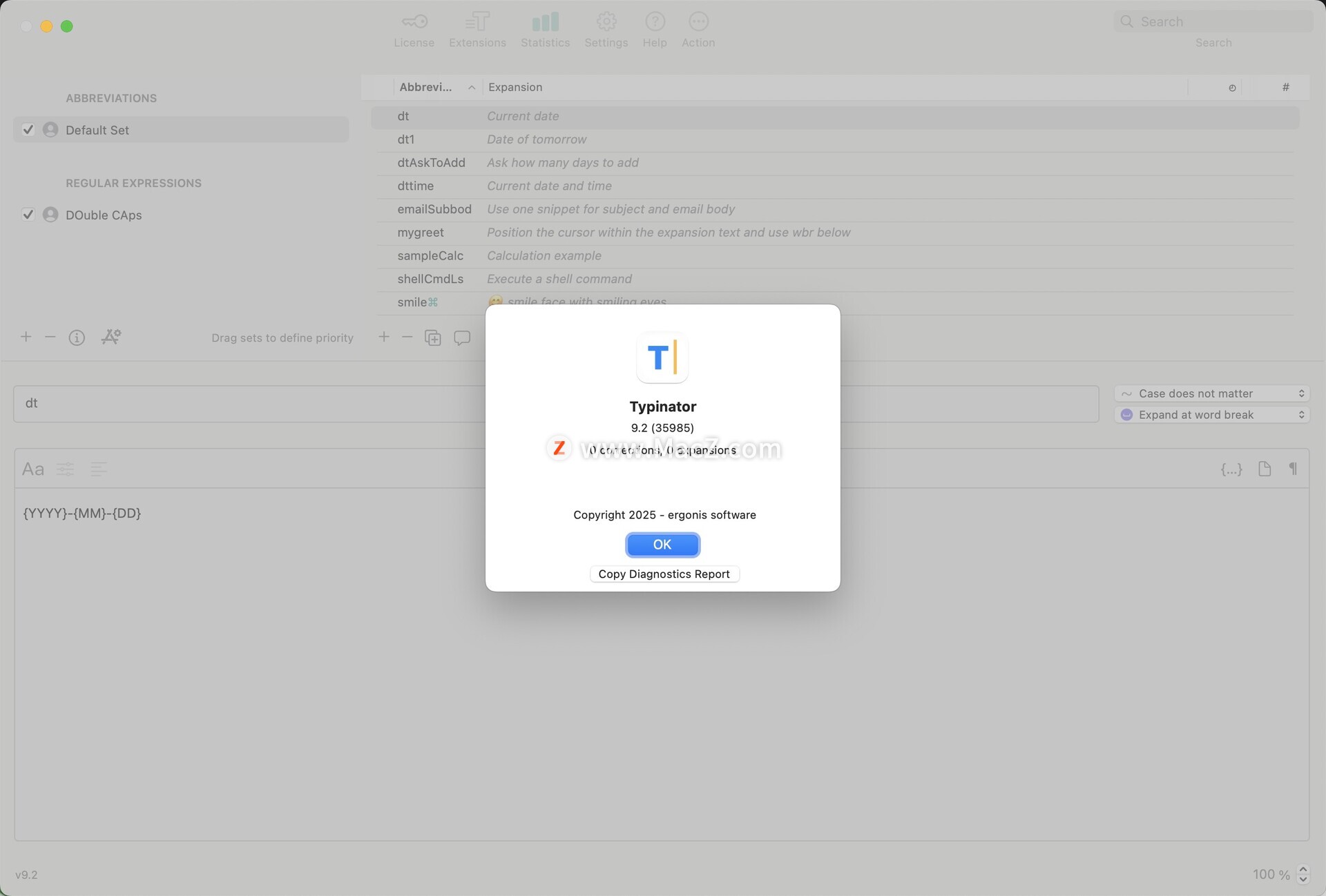Open the Action ellipsis icon

tap(698, 21)
